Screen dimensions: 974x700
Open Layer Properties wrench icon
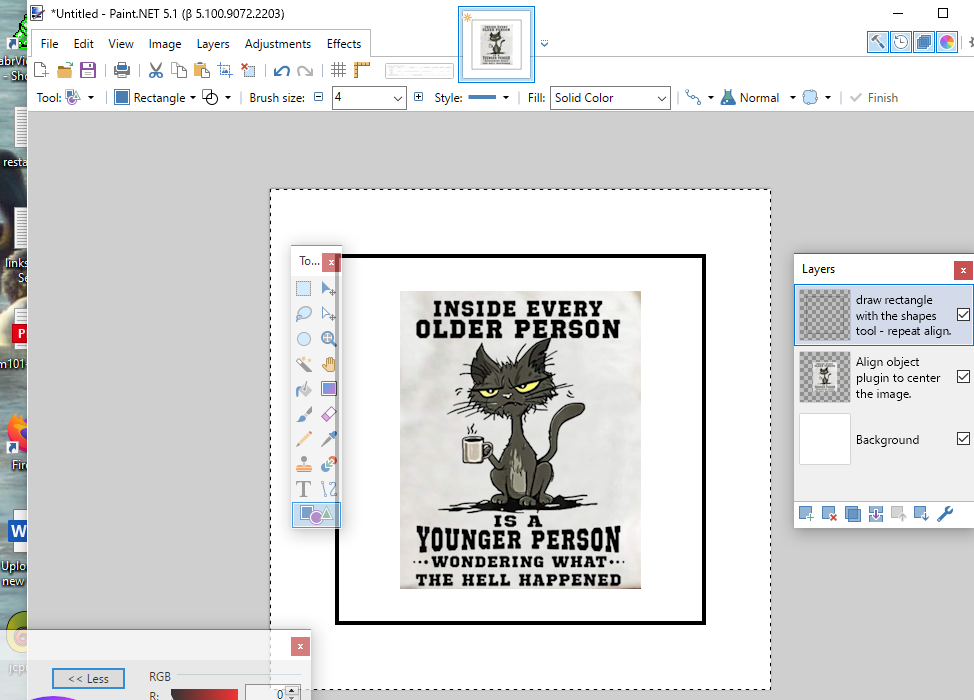pyautogui.click(x=945, y=514)
